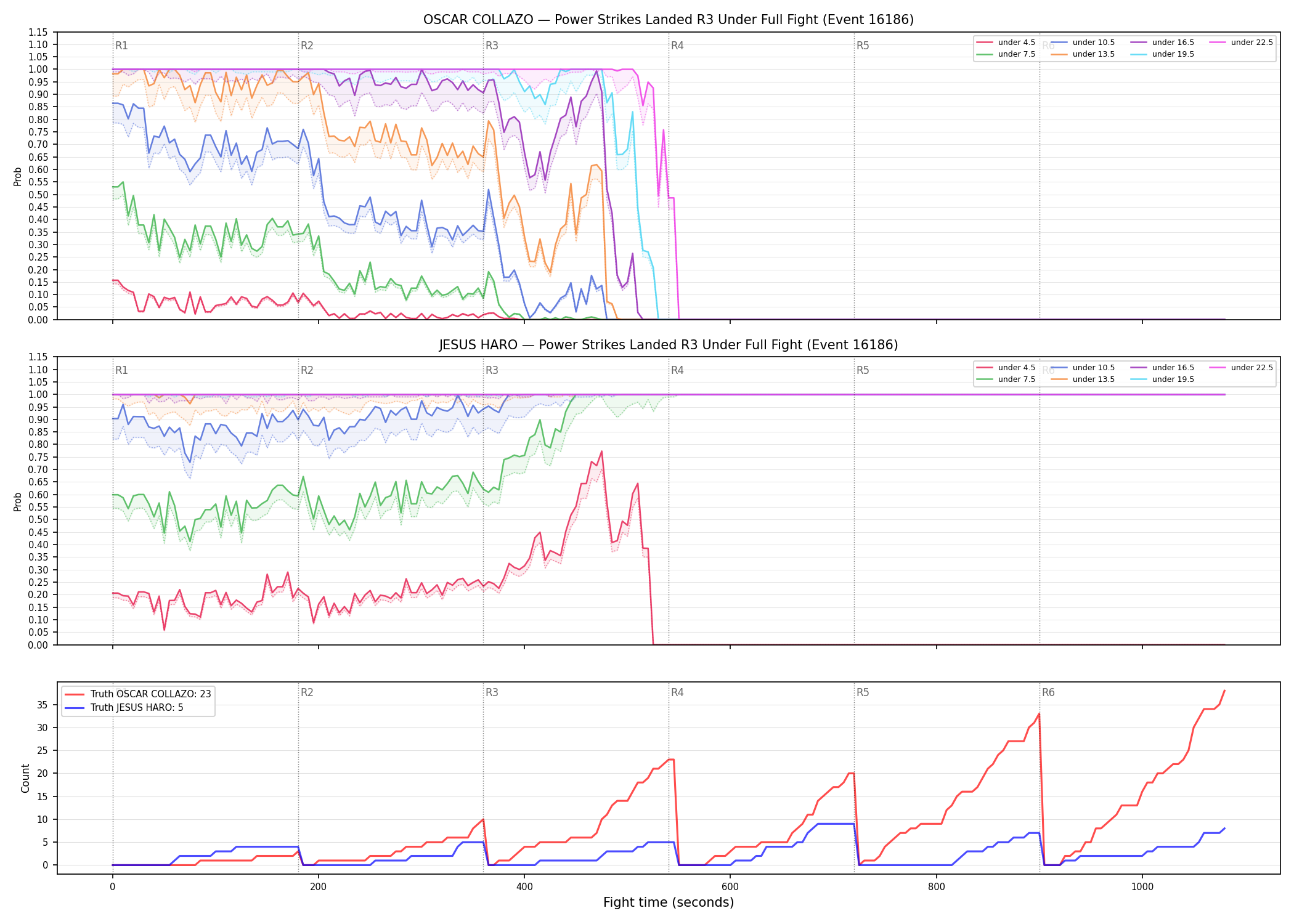Click R5 round marker in Jesus Haro chart
The height and width of the screenshot is (924, 1294).
click(x=863, y=370)
